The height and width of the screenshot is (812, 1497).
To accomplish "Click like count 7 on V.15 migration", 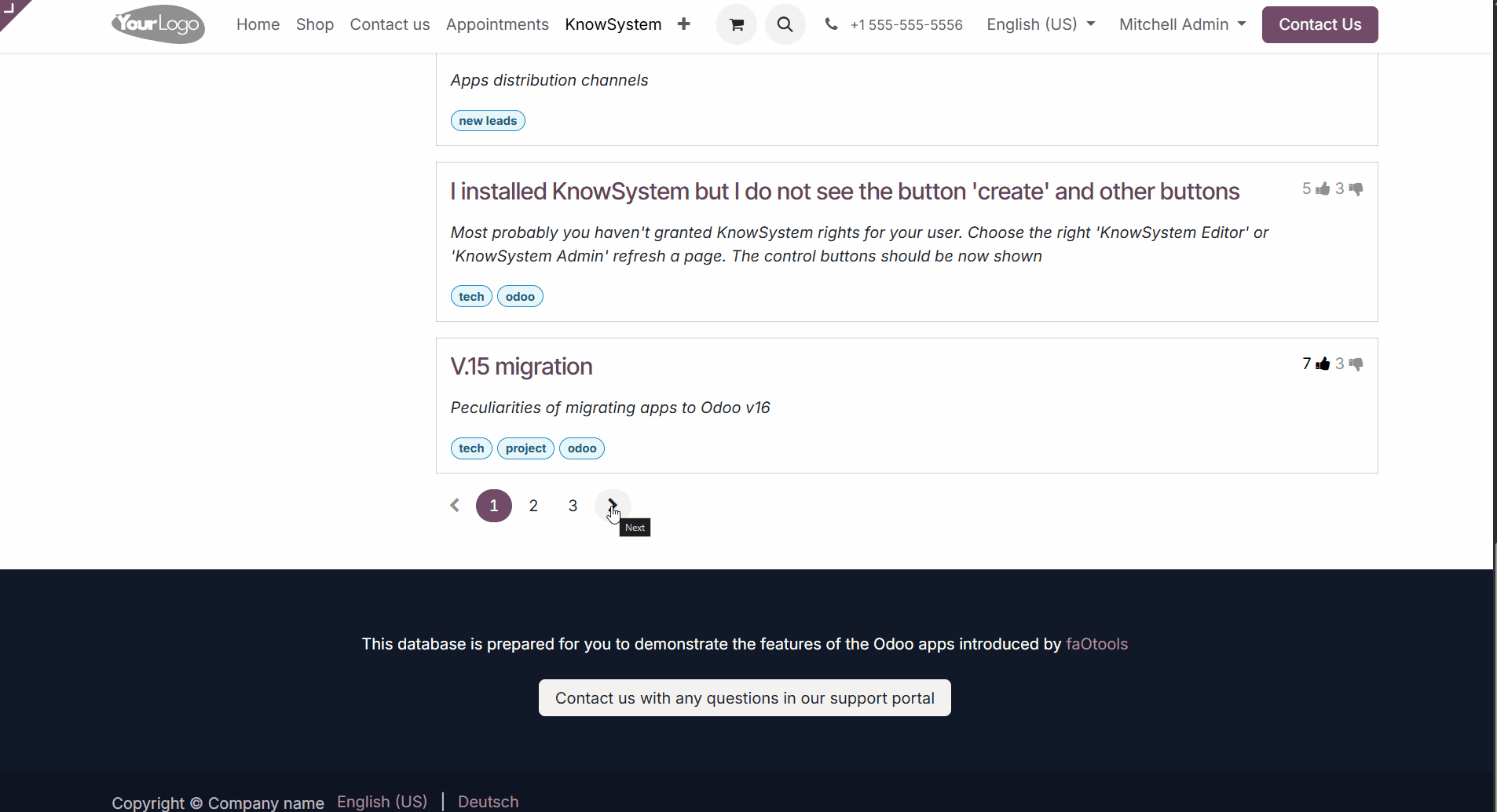I will click(1307, 364).
